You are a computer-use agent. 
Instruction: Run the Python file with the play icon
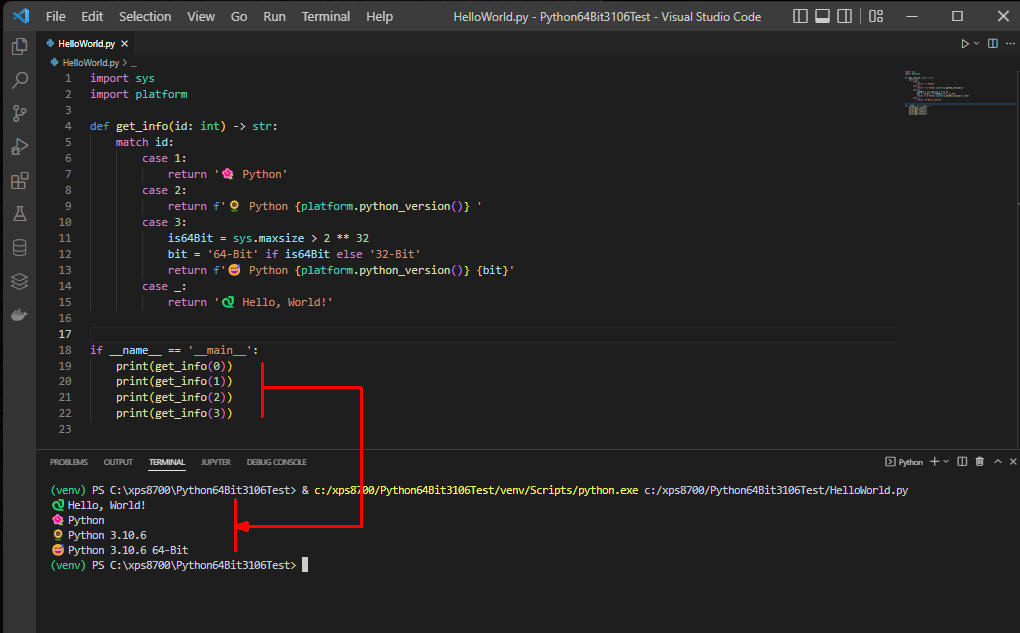coord(965,44)
